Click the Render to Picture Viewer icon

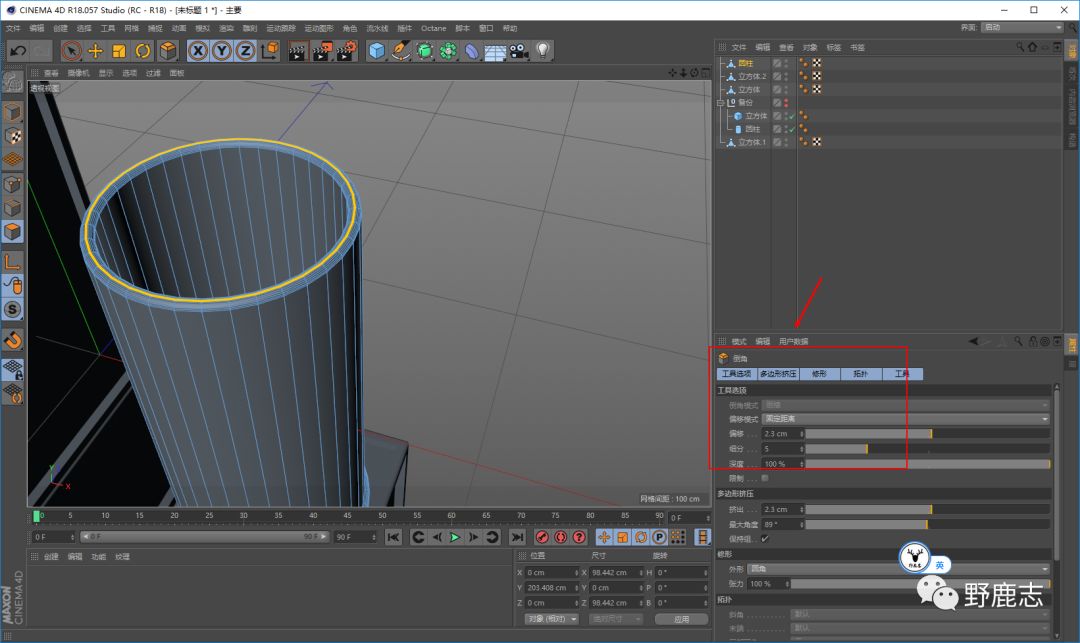pos(321,50)
